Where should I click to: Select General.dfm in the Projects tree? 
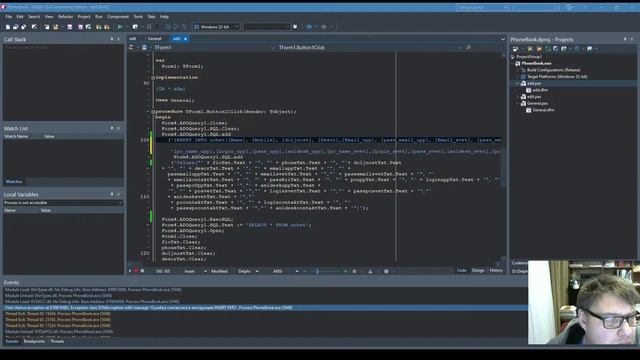point(543,110)
